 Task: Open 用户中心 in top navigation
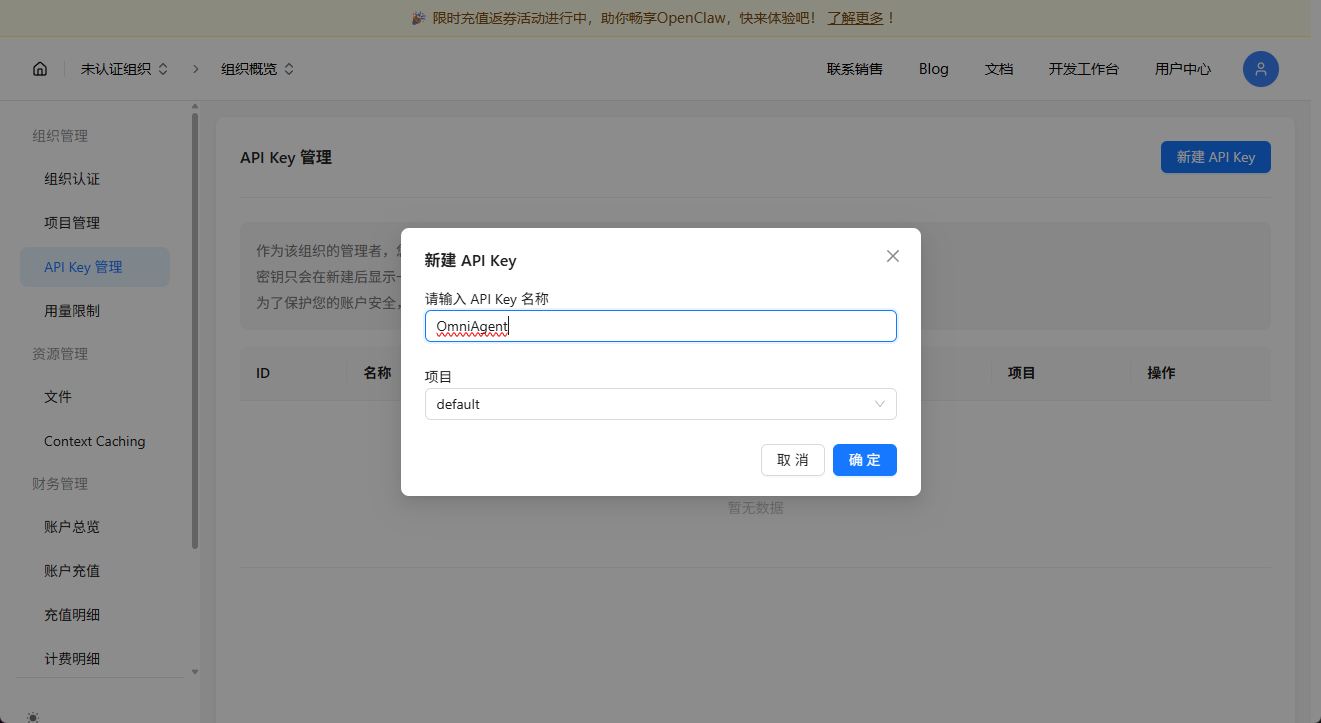1182,69
